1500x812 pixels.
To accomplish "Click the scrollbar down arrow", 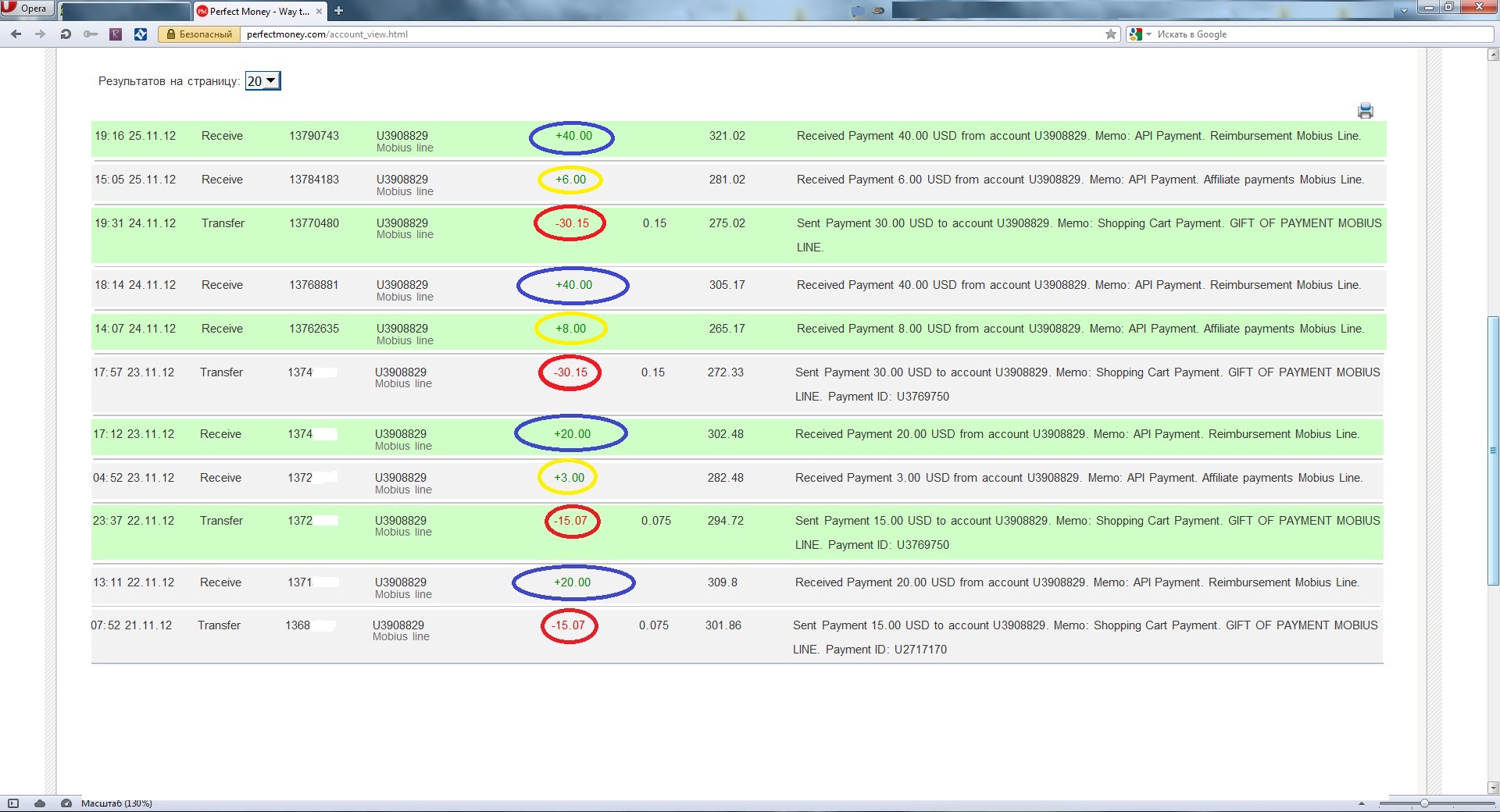I will pos(1493,788).
